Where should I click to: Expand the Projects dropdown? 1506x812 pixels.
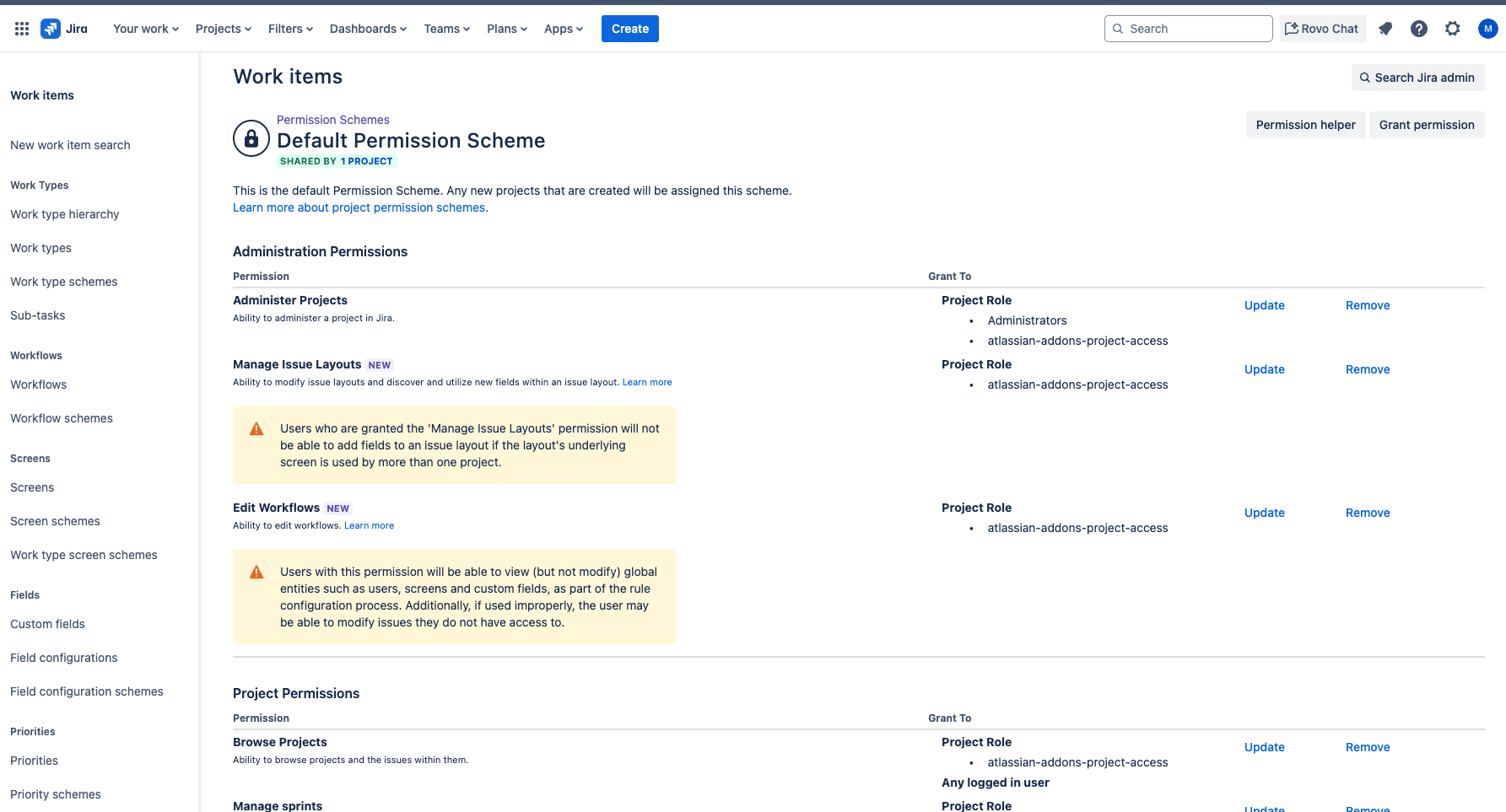222,28
